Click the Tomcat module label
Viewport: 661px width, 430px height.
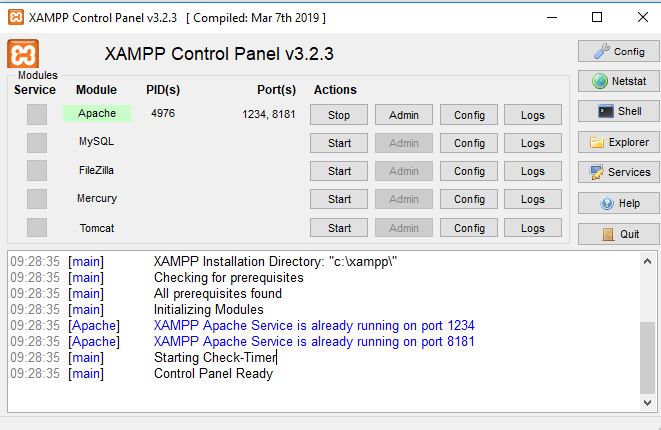pos(97,228)
